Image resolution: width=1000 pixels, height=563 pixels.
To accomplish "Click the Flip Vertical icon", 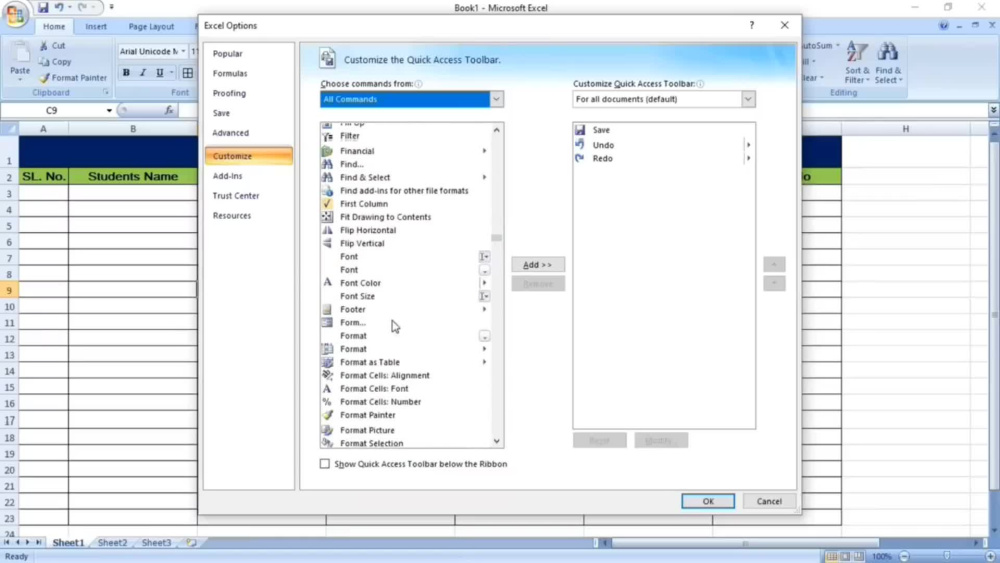I will [327, 244].
